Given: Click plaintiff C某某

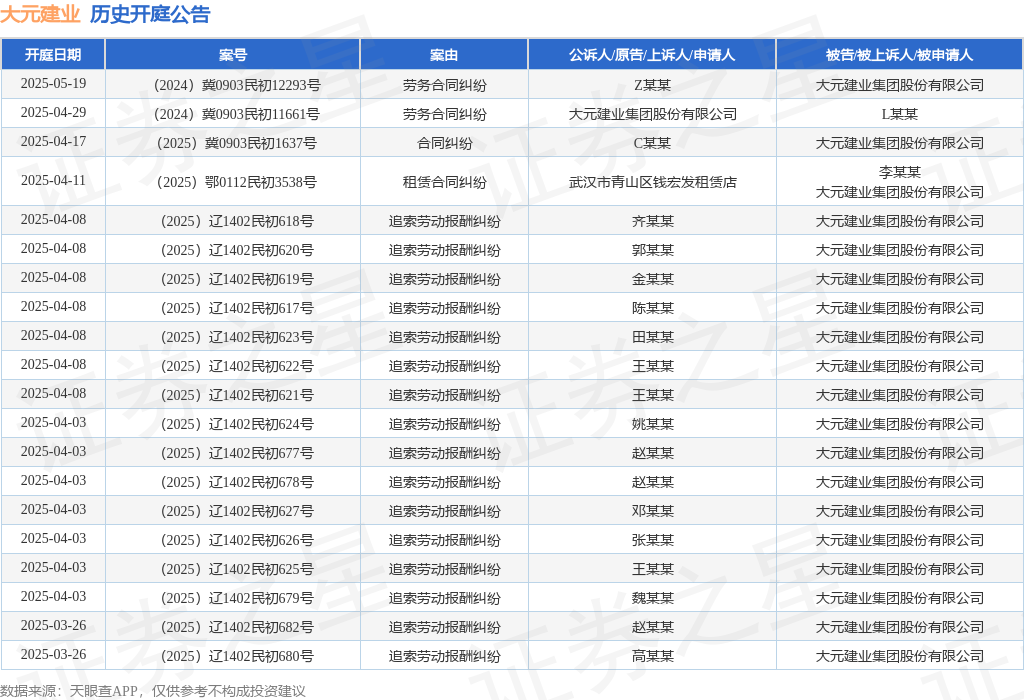Looking at the screenshot, I should click(x=652, y=143).
